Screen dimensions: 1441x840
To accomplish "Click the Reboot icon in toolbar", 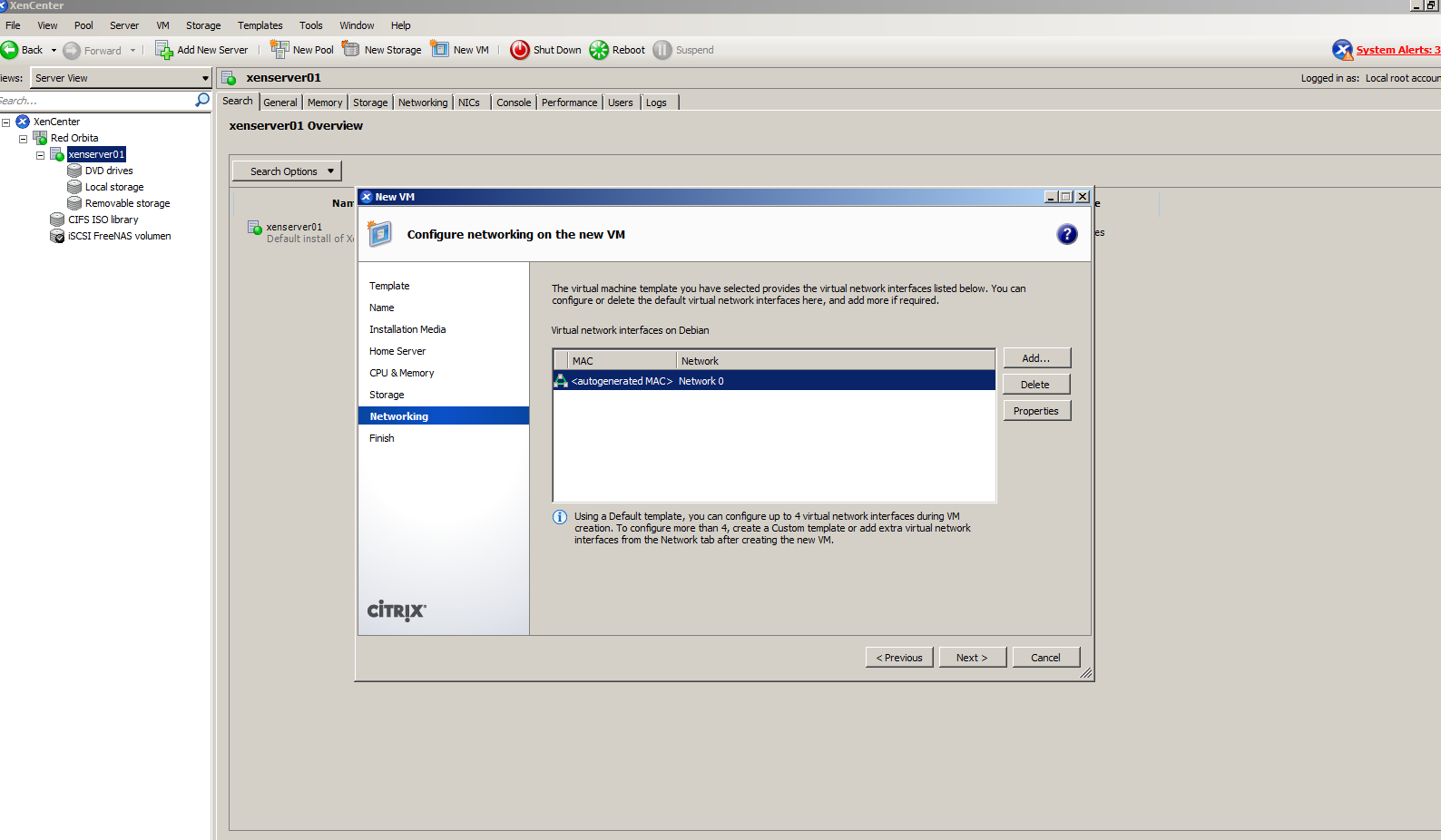I will pyautogui.click(x=599, y=50).
